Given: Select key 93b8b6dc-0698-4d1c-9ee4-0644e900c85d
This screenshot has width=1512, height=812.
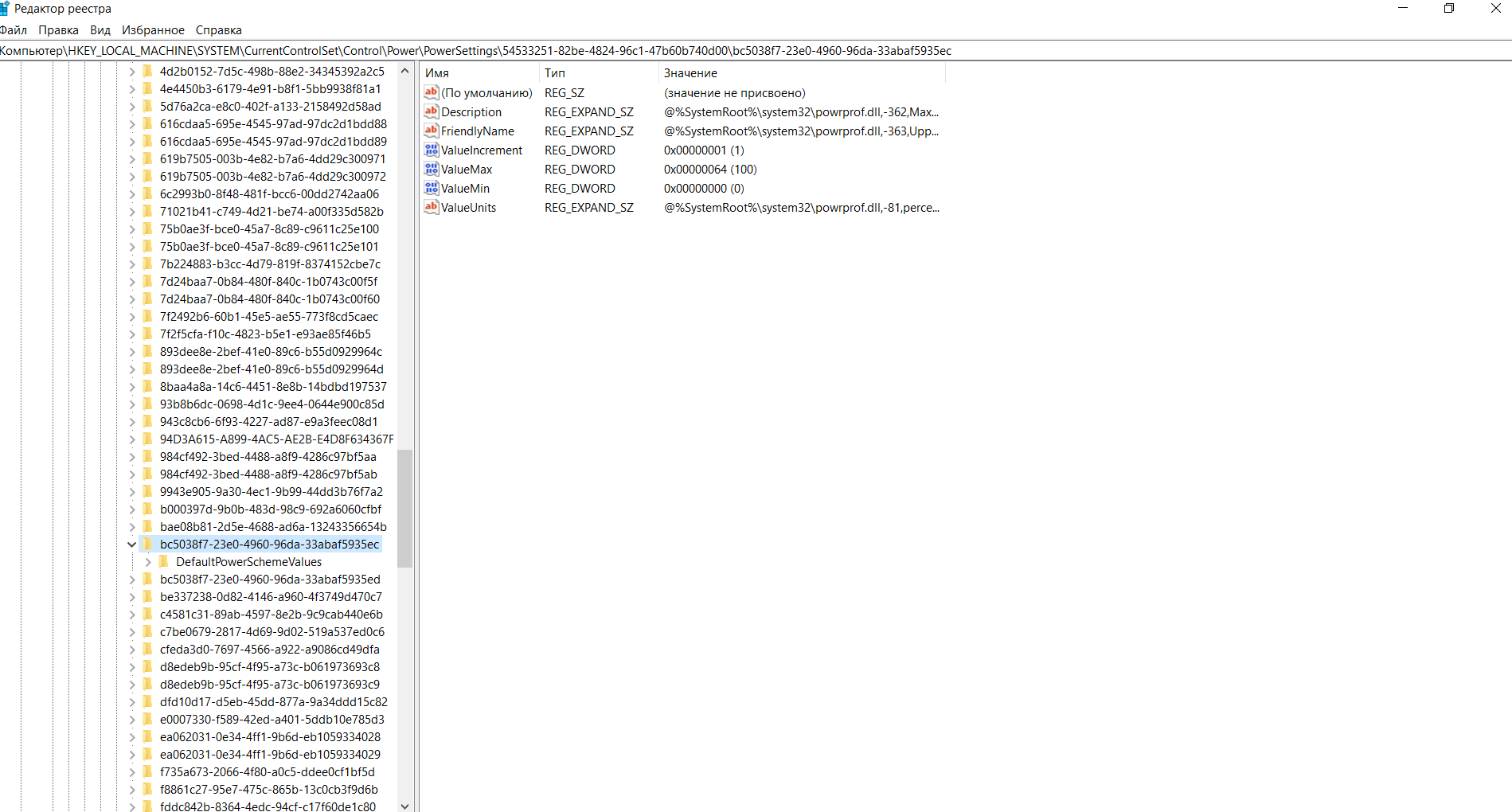Looking at the screenshot, I should pyautogui.click(x=272, y=404).
